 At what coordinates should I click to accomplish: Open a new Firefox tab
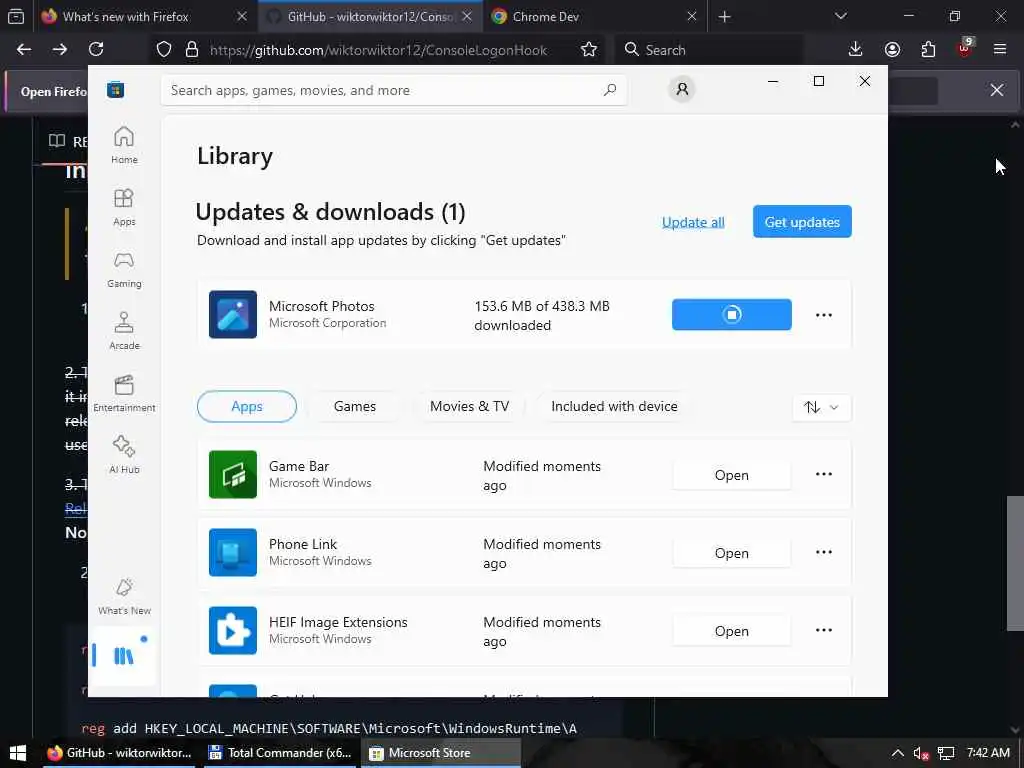tap(724, 17)
